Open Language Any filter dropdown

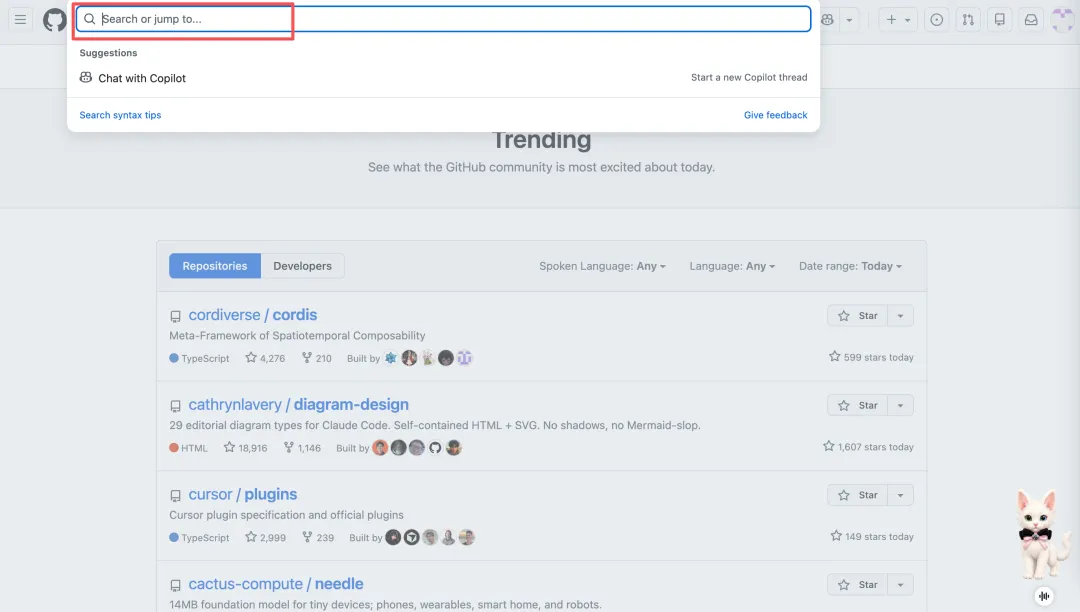click(x=732, y=266)
